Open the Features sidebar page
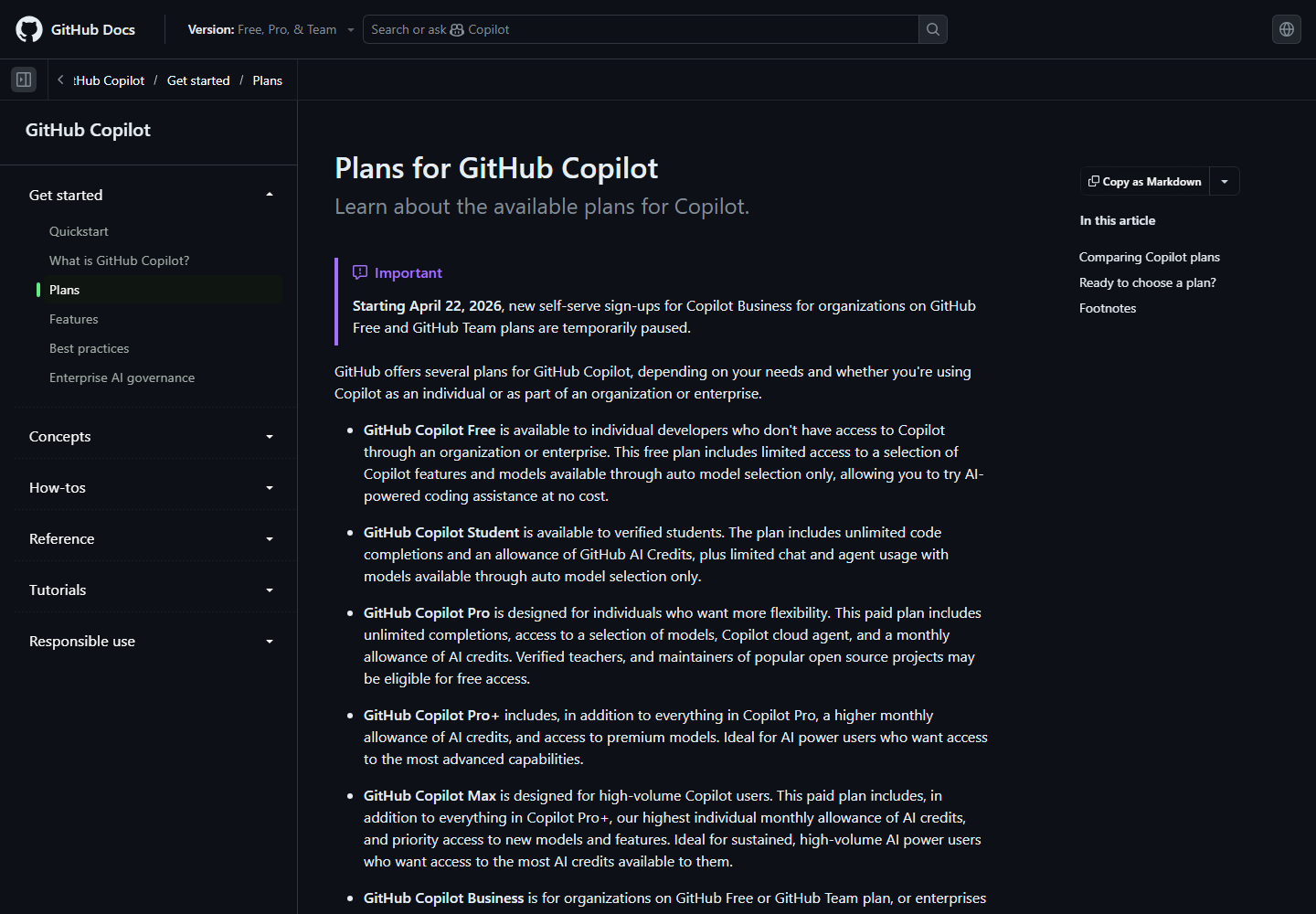This screenshot has width=1316, height=914. tap(74, 319)
